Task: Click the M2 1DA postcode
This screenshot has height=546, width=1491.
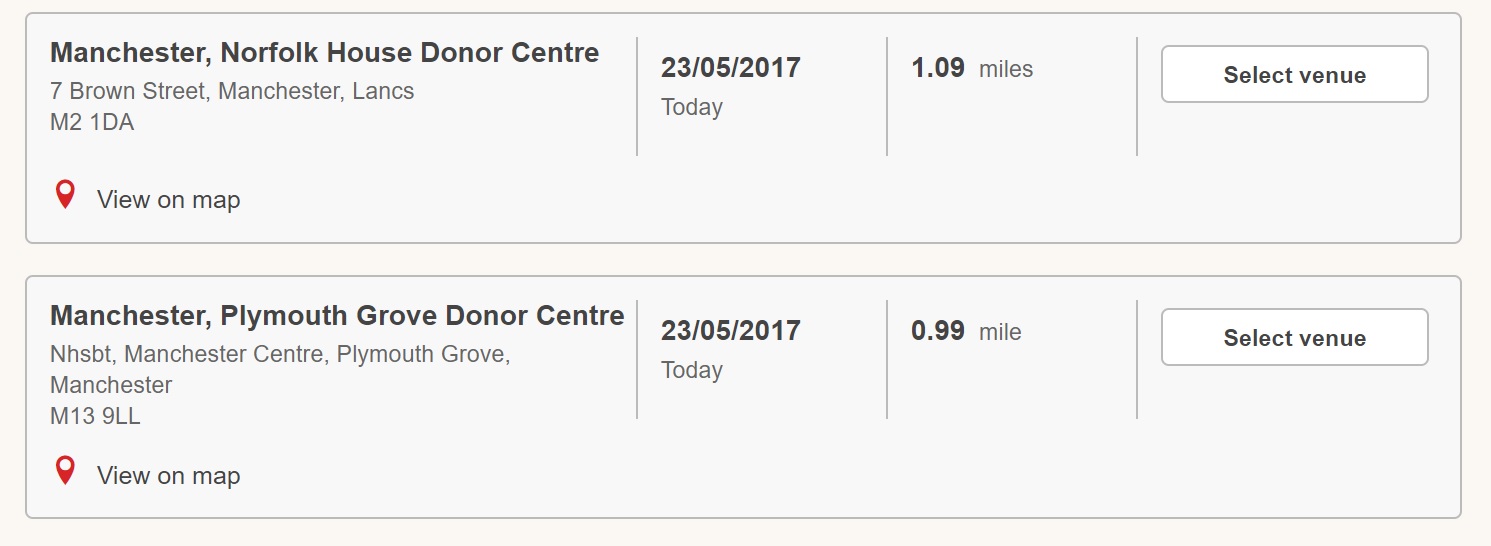Action: point(92,122)
